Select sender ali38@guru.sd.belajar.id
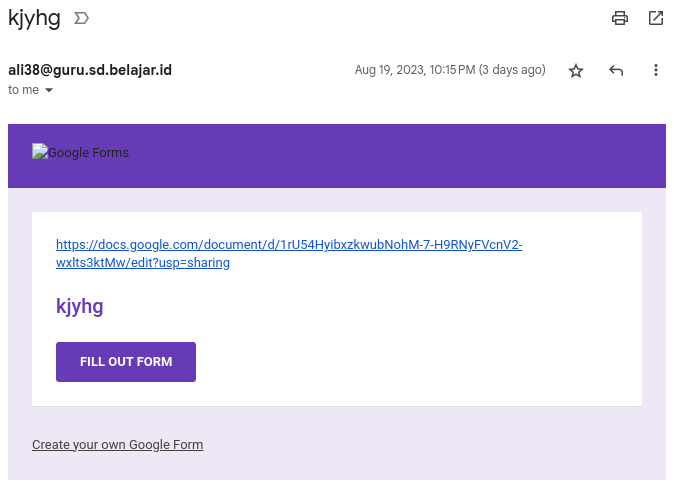The image size is (674, 488). (x=90, y=70)
